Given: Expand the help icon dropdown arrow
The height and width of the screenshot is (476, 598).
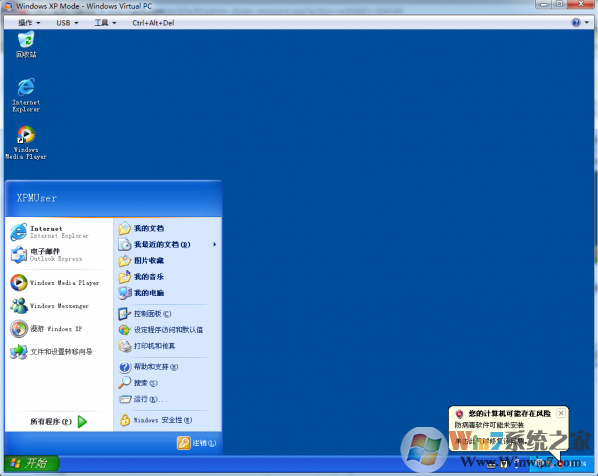Looking at the screenshot, I should (x=587, y=23).
